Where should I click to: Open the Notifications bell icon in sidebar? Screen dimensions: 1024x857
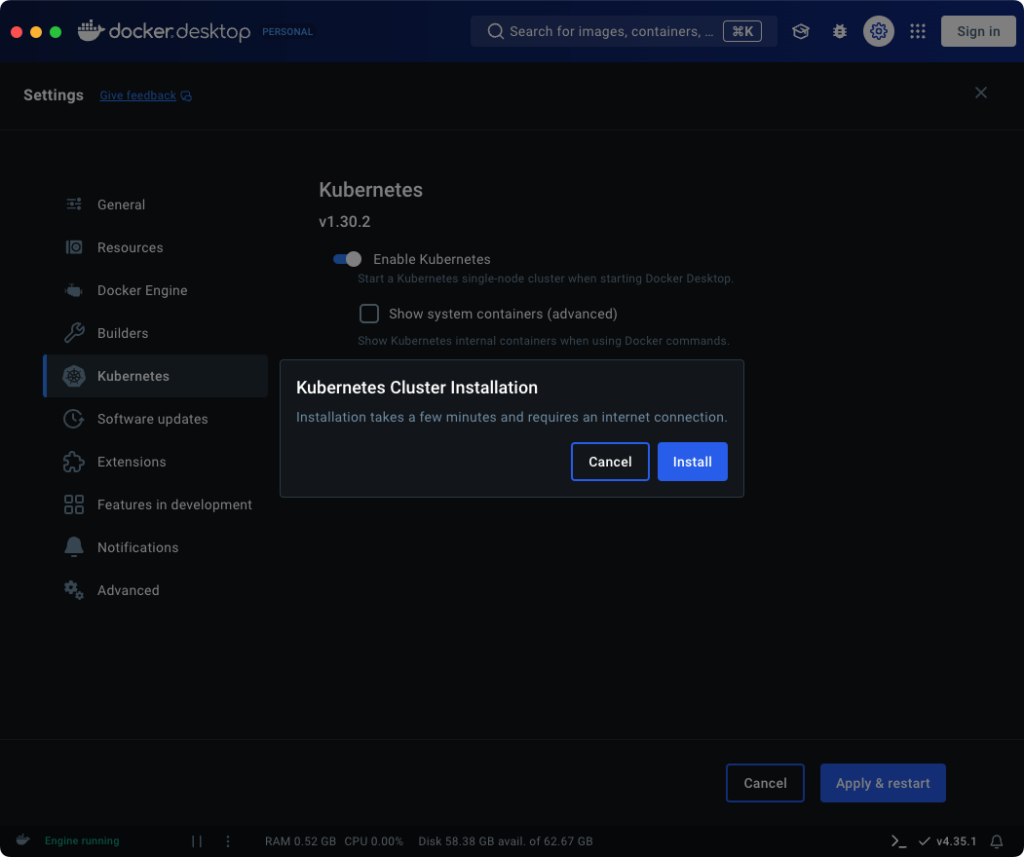coord(73,547)
